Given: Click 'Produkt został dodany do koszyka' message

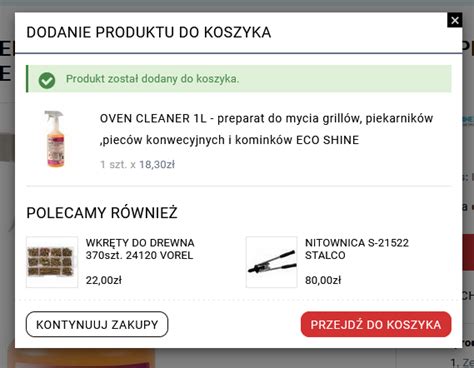Looking at the screenshot, I should point(152,79).
